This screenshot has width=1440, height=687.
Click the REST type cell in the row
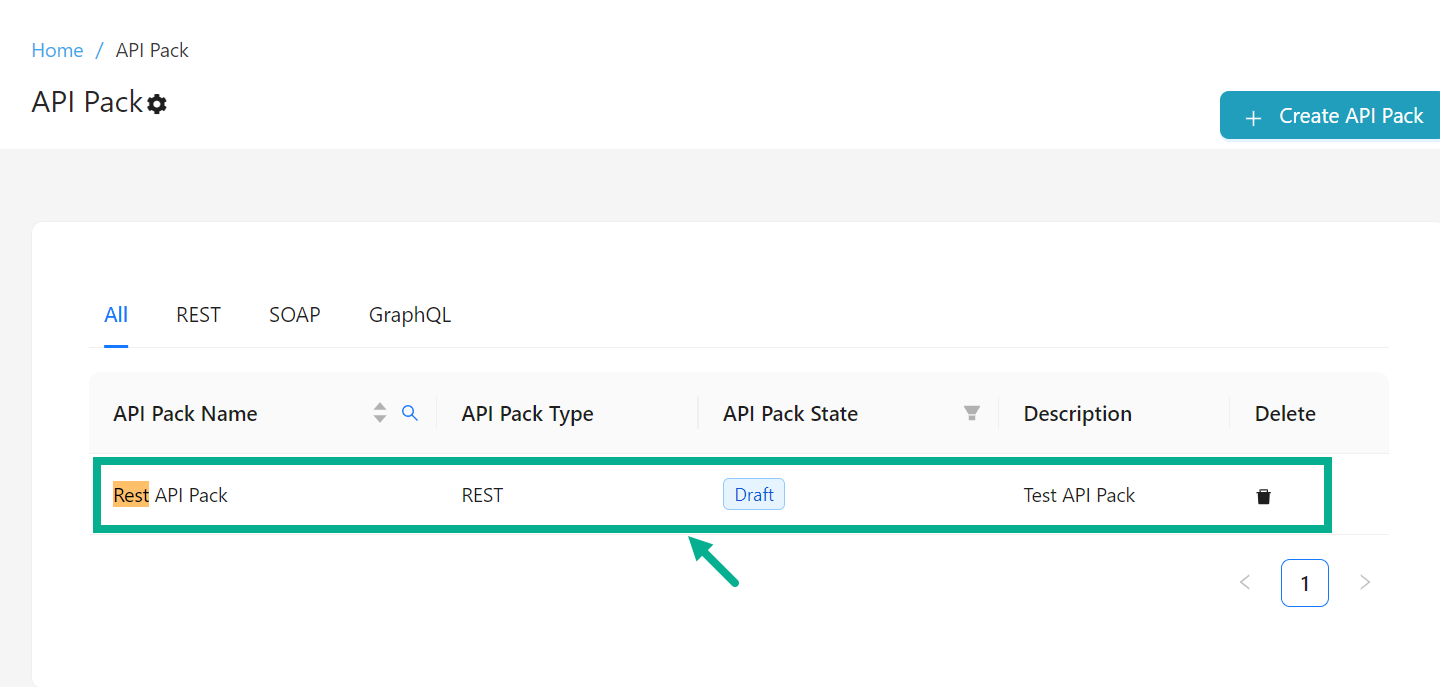coord(482,495)
